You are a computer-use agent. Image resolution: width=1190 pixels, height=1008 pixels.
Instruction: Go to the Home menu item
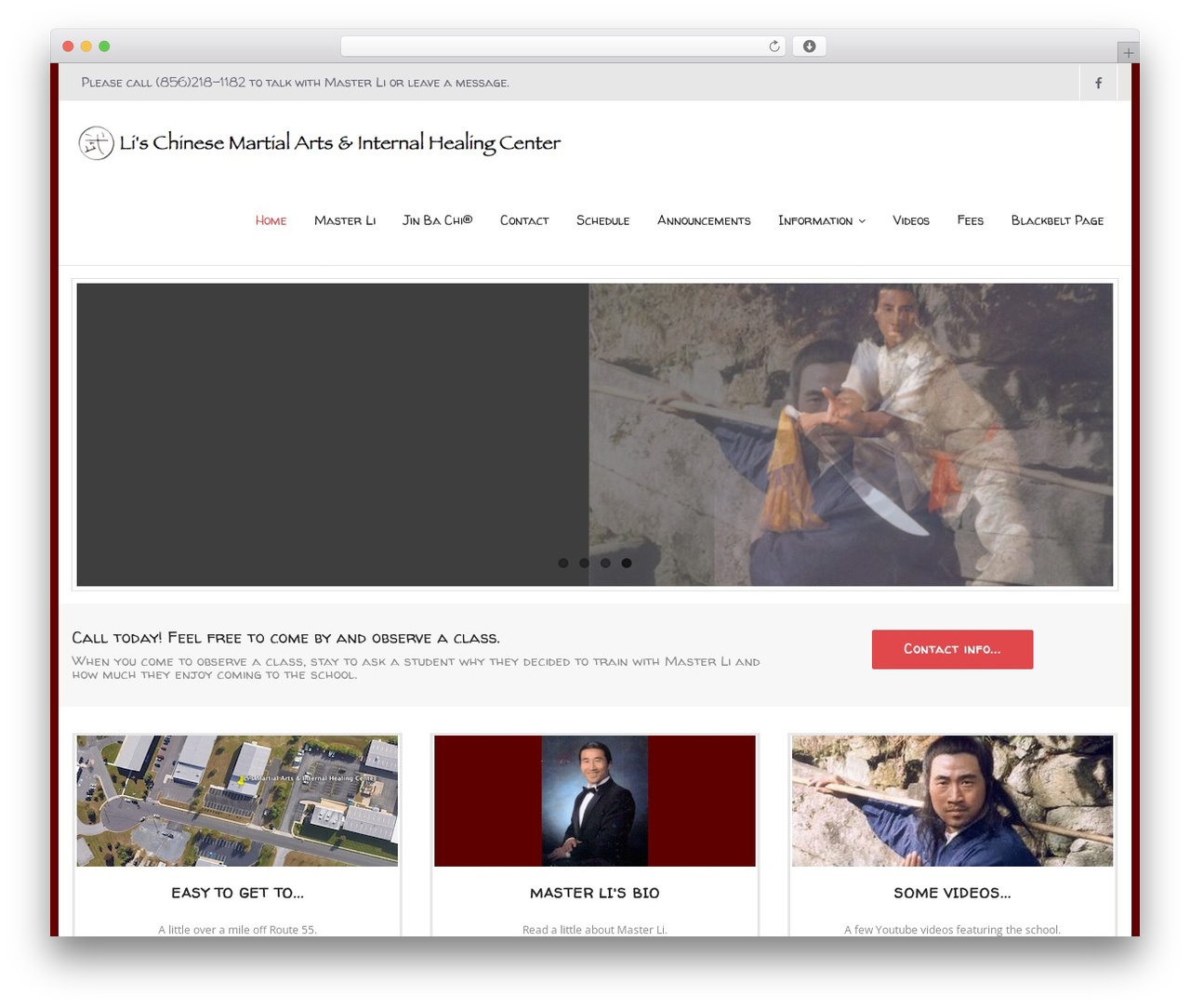tap(271, 220)
